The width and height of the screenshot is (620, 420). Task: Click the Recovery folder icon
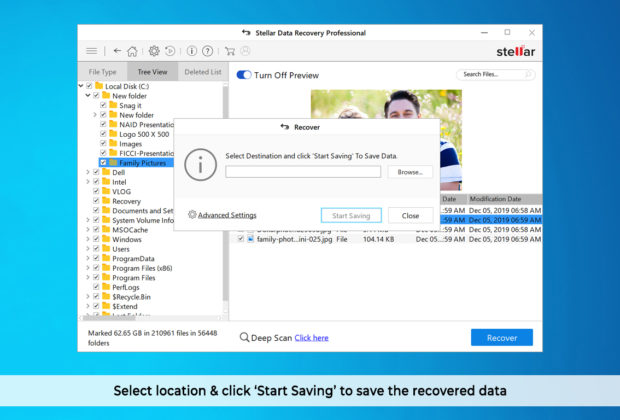point(106,201)
